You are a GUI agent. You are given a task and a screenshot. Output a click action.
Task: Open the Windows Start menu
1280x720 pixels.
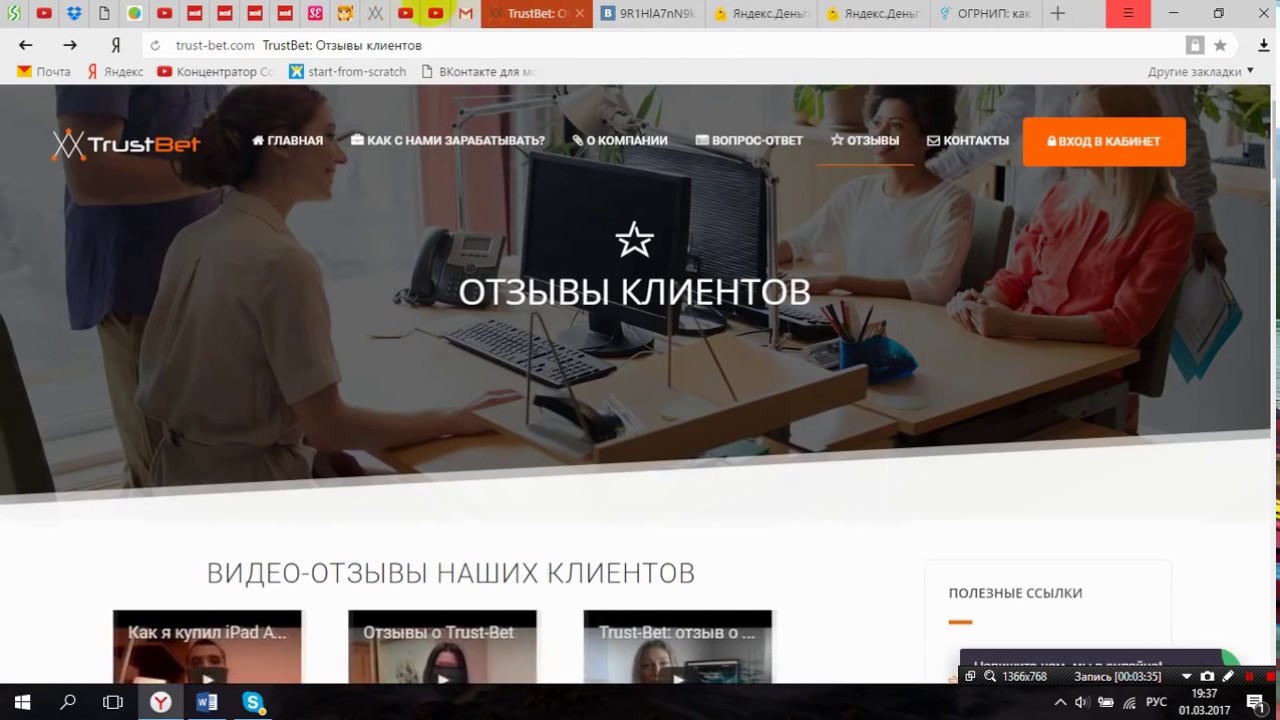coord(22,702)
